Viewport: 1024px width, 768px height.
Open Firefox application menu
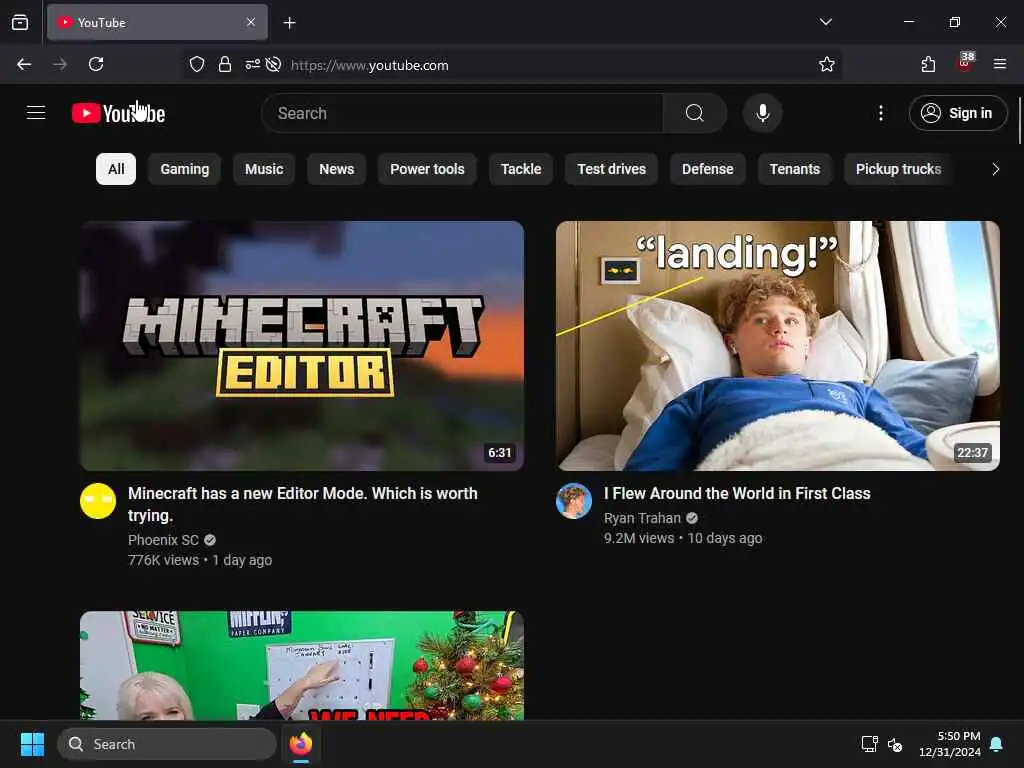(x=1000, y=64)
